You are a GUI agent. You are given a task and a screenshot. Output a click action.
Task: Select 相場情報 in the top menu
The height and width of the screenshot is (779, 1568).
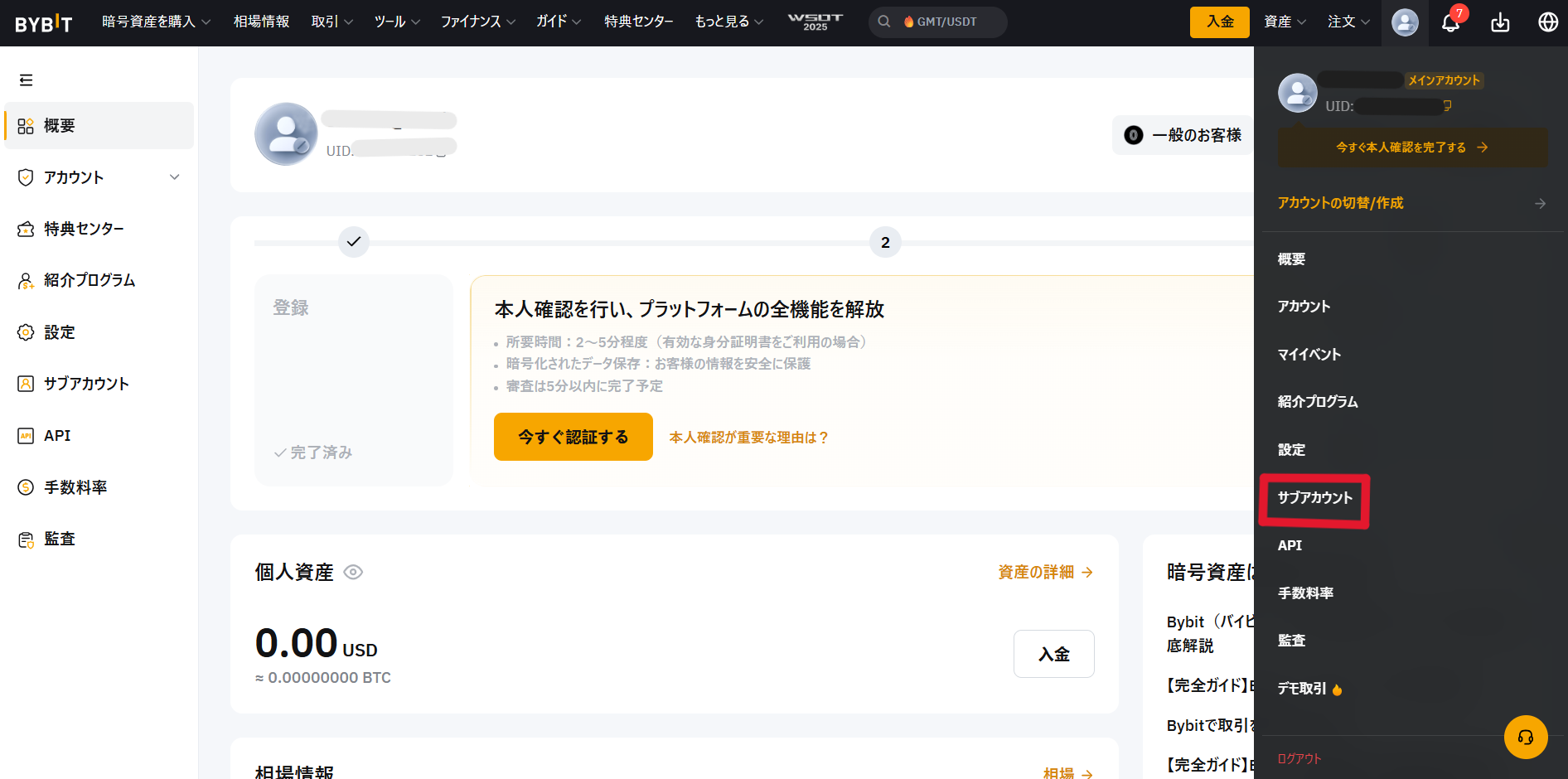pyautogui.click(x=261, y=22)
